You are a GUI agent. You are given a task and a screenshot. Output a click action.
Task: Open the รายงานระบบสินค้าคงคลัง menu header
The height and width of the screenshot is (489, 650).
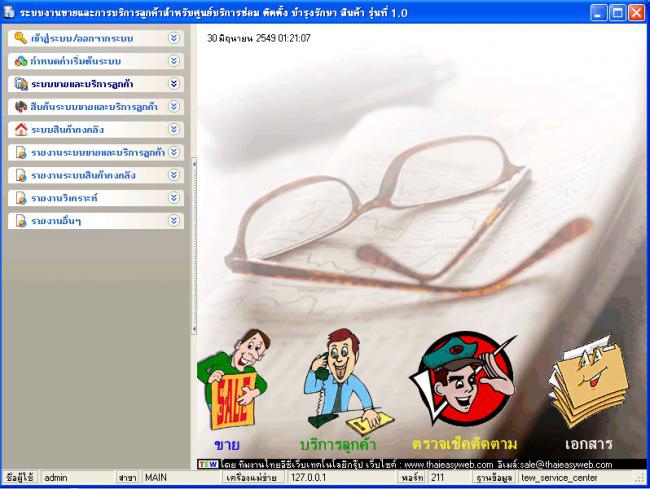point(96,175)
